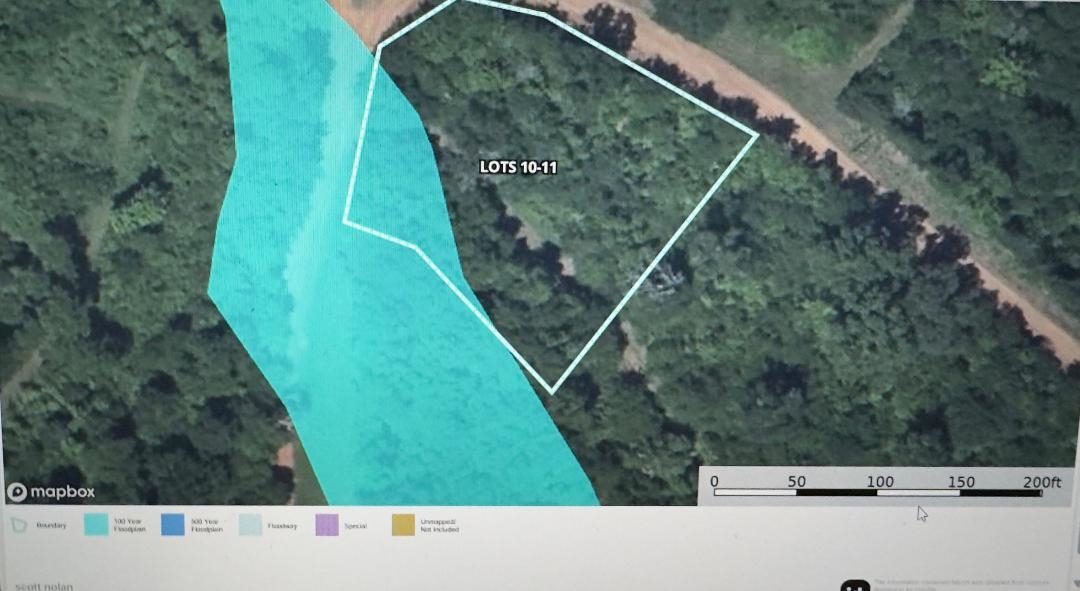Screen dimensions: 1080x591
Task: Click the Special legend label
Action: (356, 525)
